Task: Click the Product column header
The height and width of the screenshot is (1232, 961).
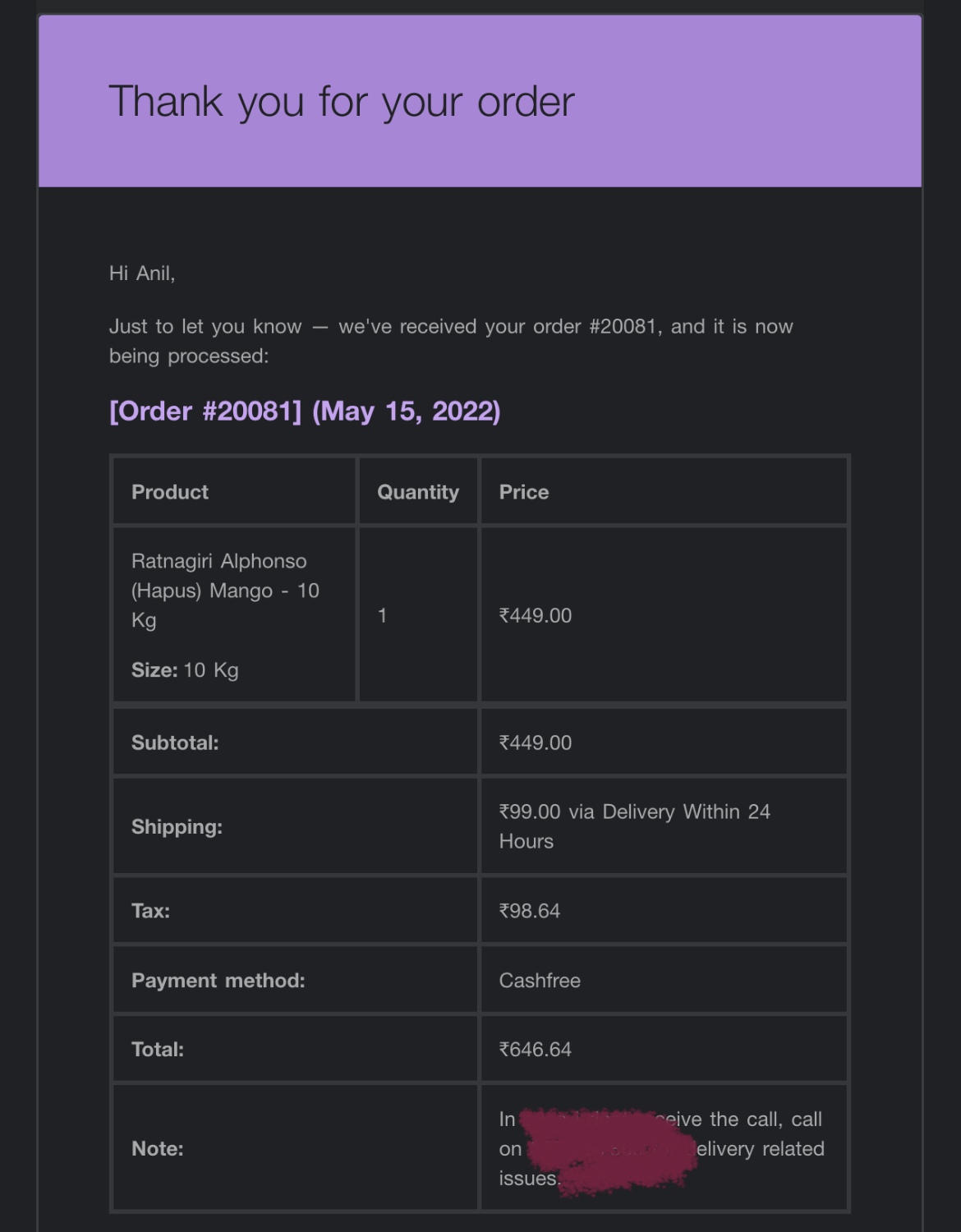Action: point(170,492)
